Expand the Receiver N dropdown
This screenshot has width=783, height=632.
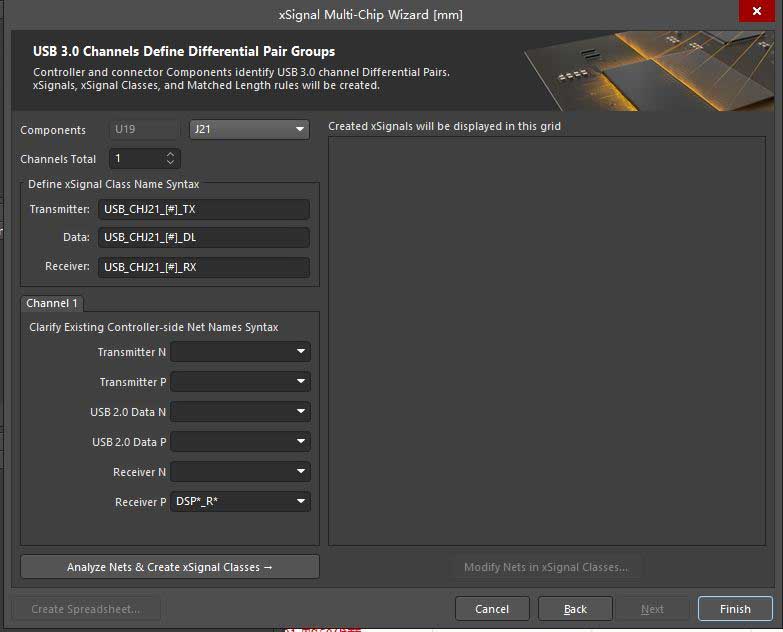pos(301,472)
